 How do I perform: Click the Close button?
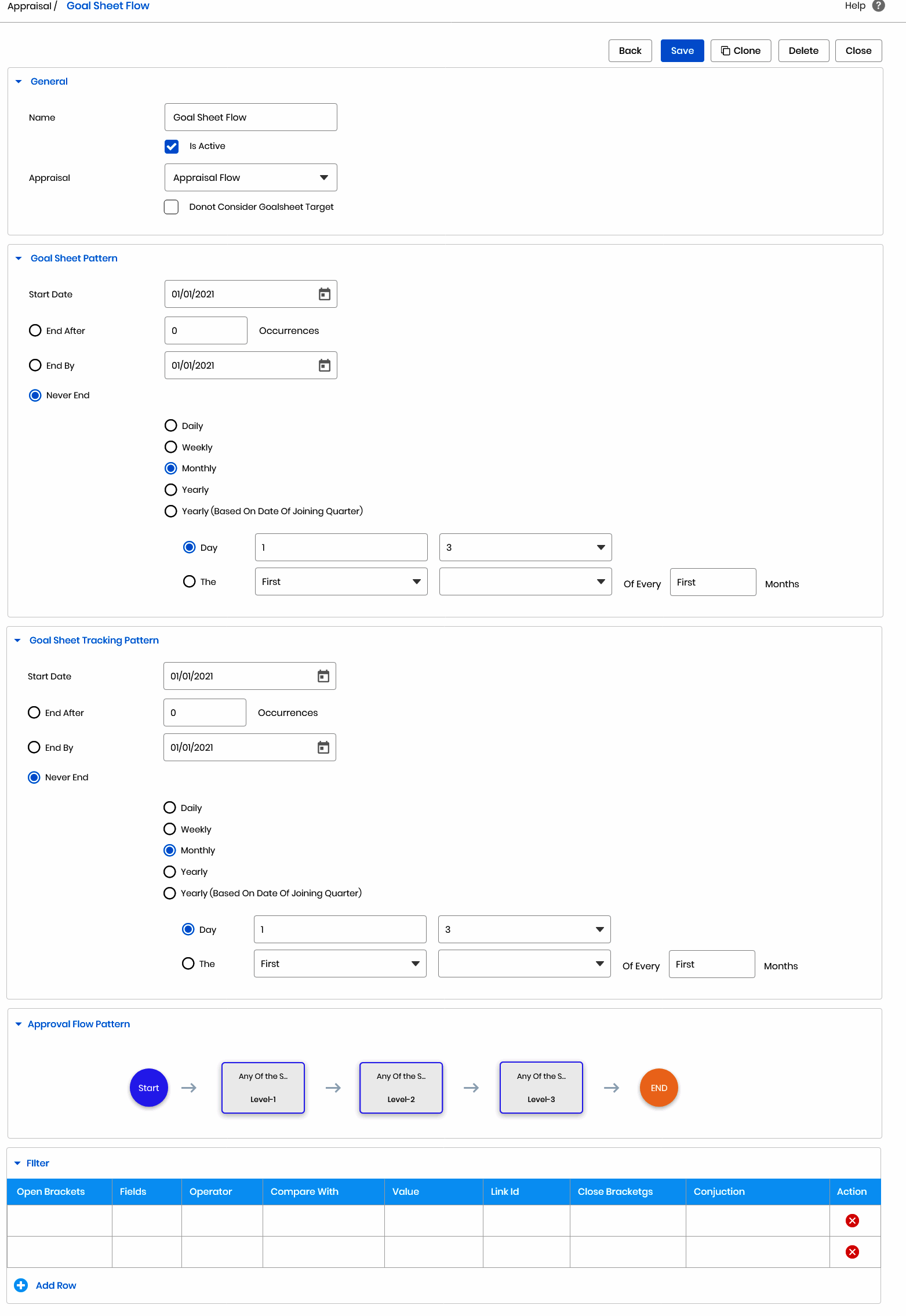tap(858, 50)
